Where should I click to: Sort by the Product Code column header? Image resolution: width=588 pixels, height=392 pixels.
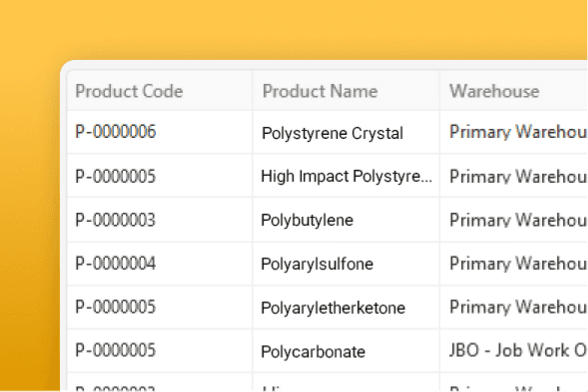(129, 91)
